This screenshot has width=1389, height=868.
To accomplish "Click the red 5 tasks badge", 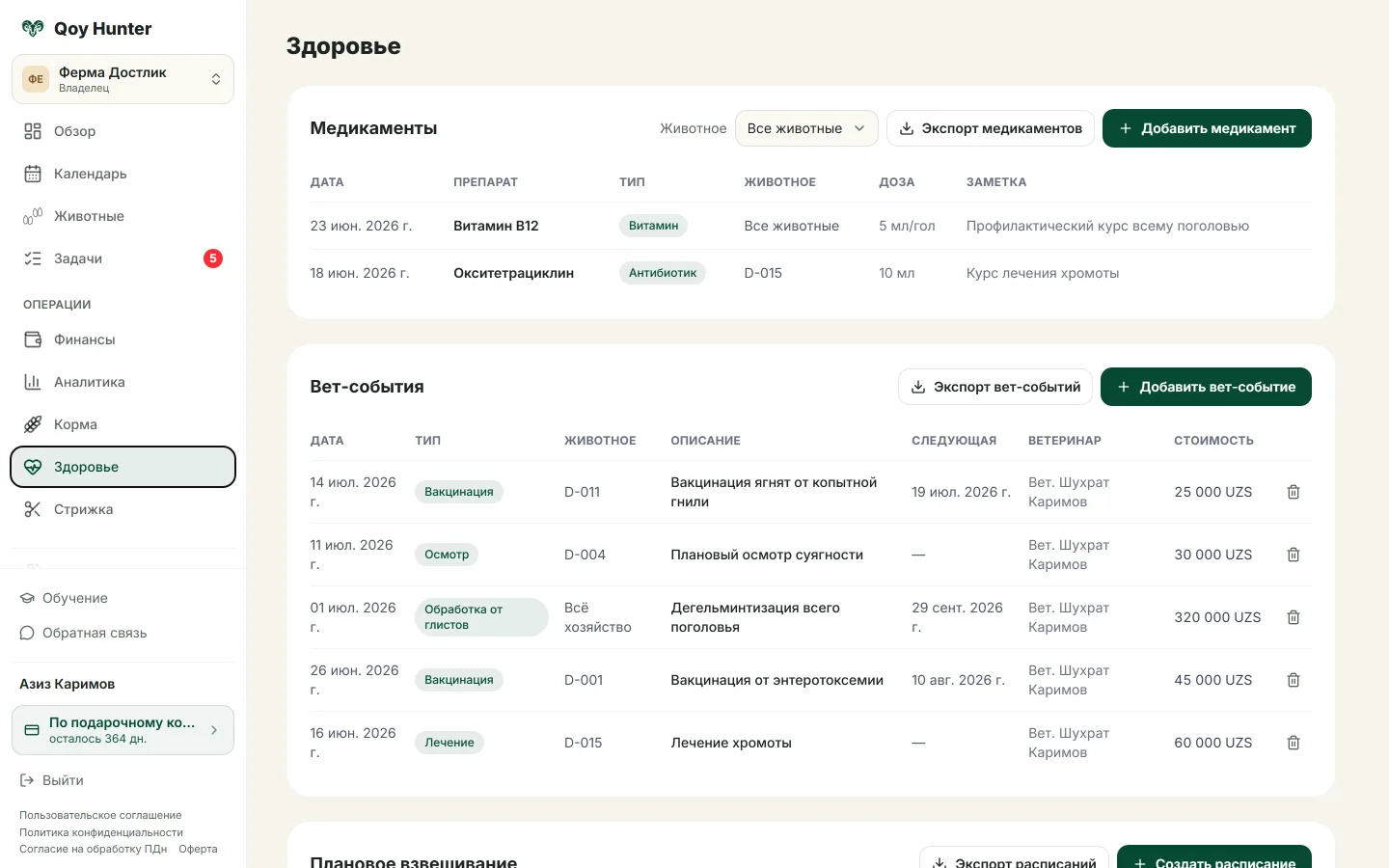I will [213, 258].
